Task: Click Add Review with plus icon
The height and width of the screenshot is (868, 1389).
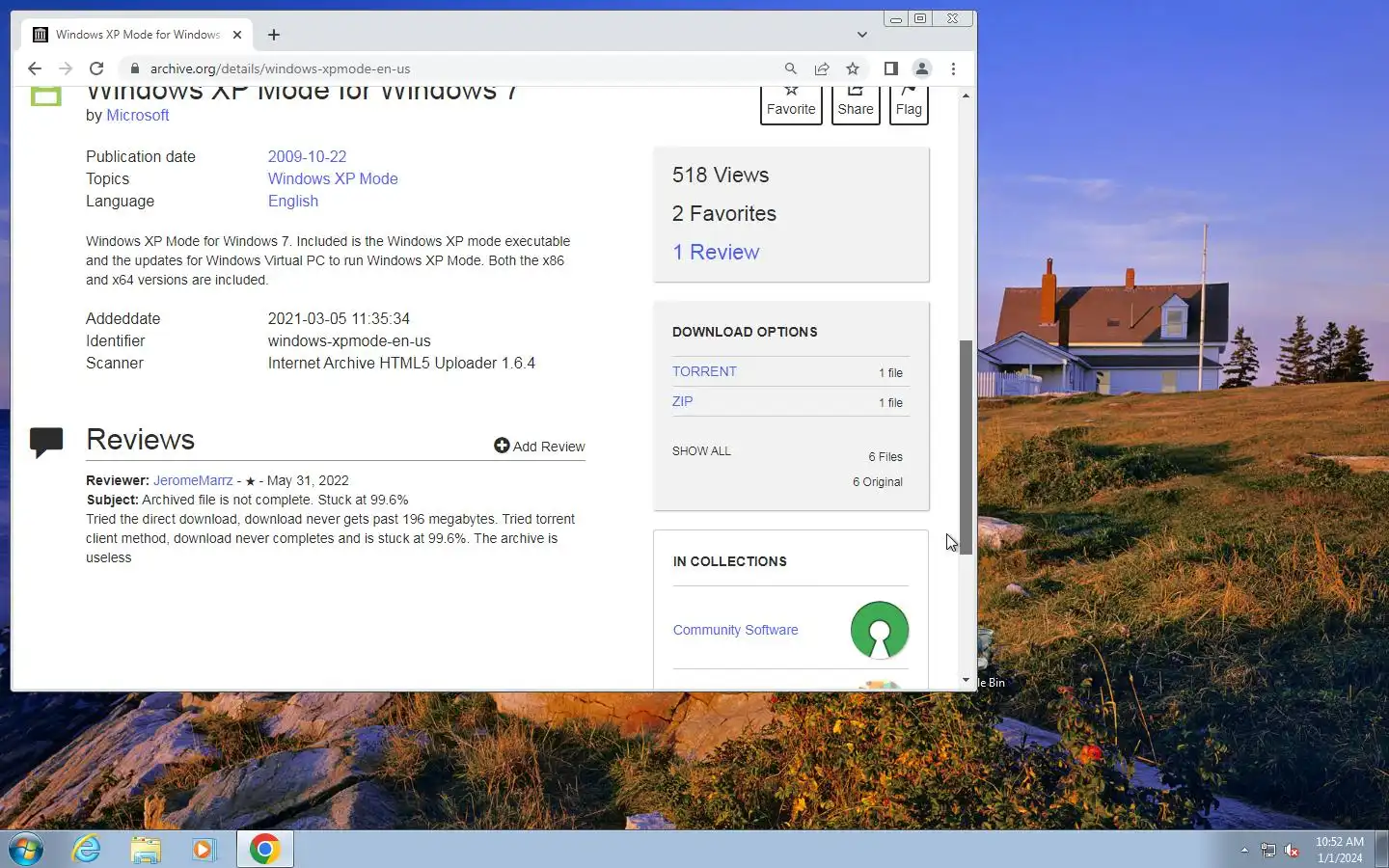Action: 539,446
